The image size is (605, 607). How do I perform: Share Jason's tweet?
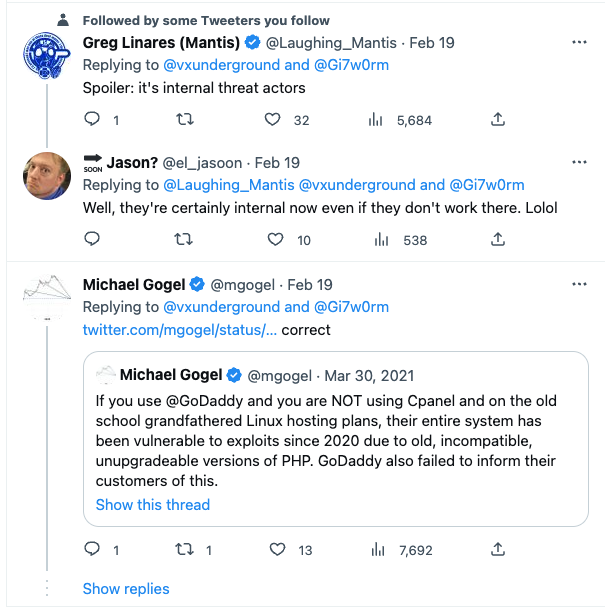tap(497, 239)
